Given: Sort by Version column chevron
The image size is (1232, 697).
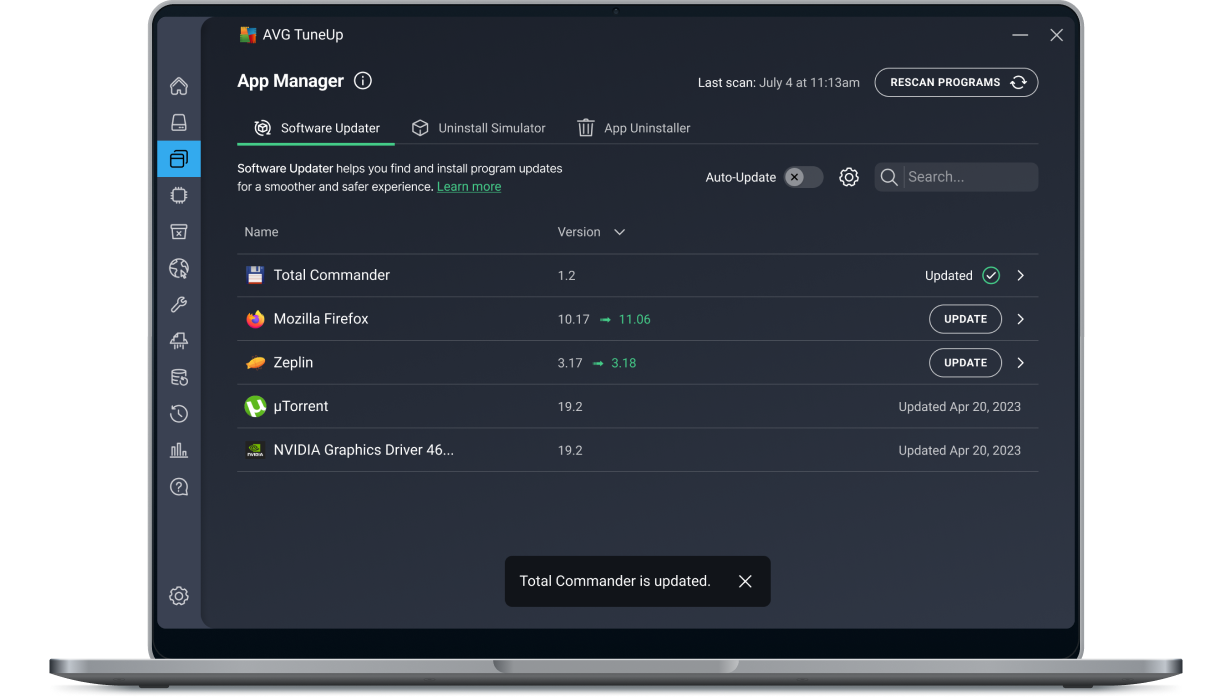Looking at the screenshot, I should (619, 232).
